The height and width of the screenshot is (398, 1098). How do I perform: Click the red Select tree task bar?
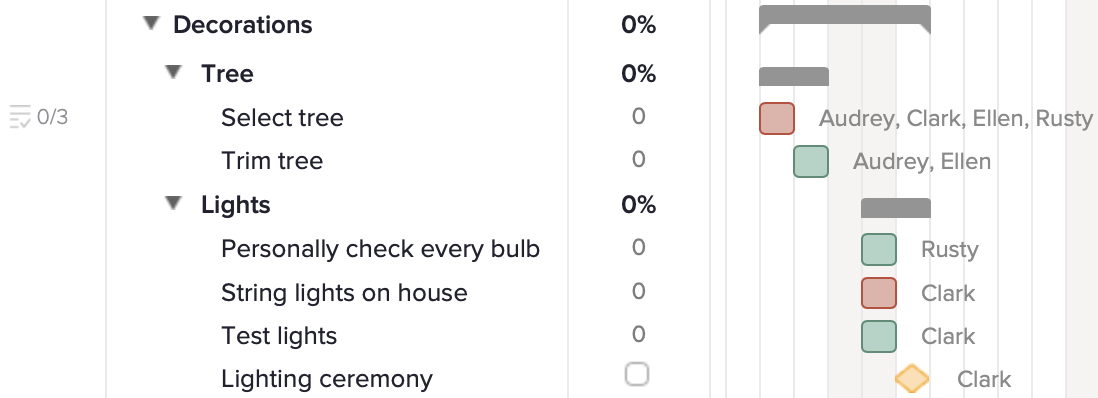pyautogui.click(x=777, y=118)
